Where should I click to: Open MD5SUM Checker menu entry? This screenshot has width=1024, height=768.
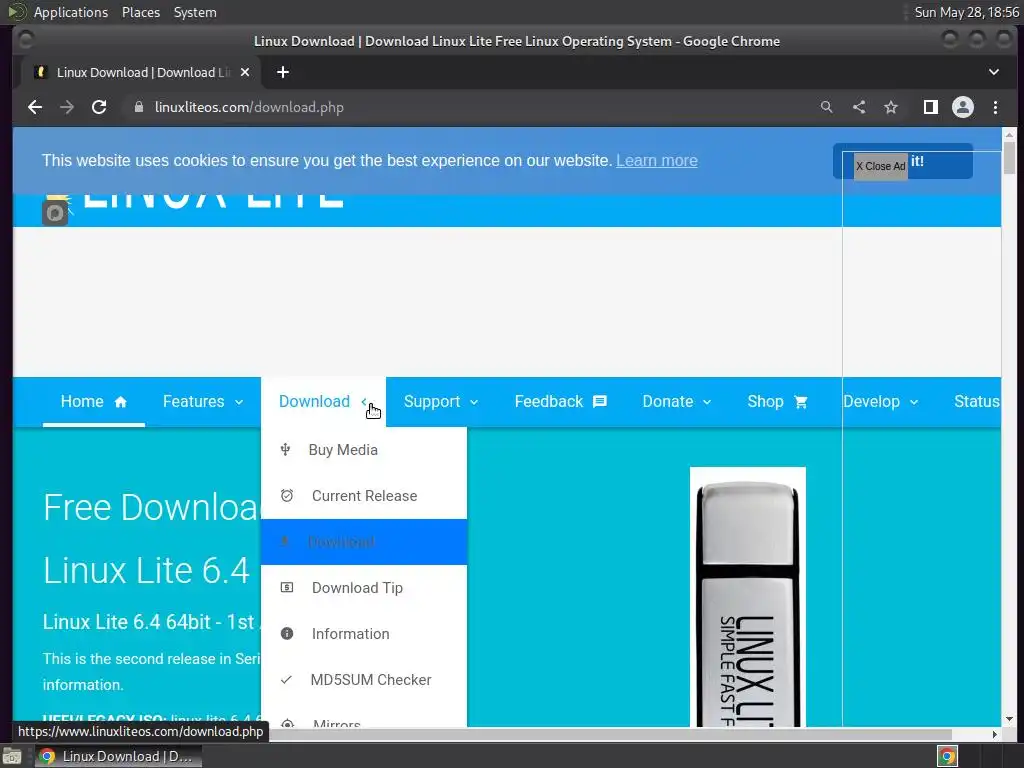[364, 680]
